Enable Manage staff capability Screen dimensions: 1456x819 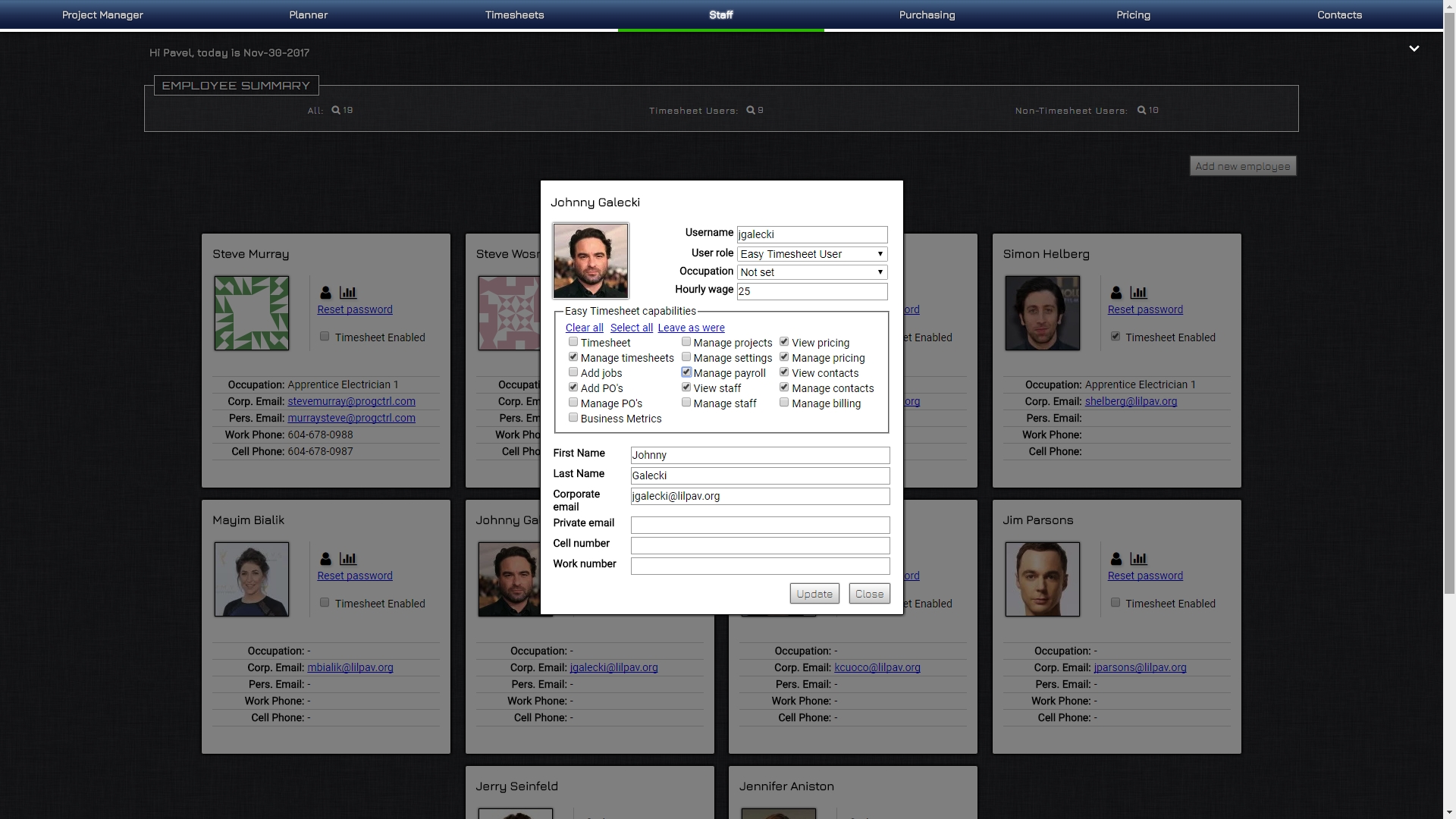[x=686, y=403]
